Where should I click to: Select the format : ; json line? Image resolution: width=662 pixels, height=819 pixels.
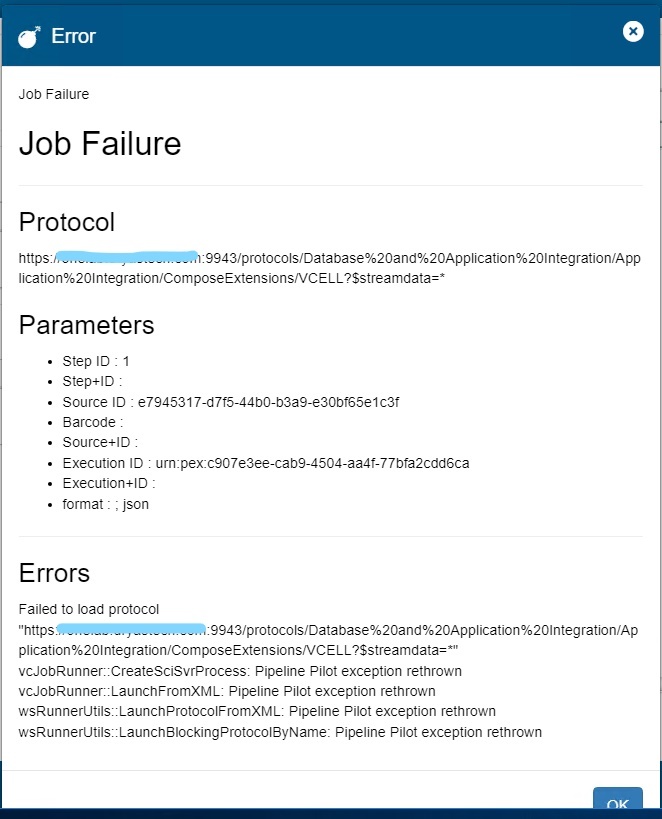106,504
